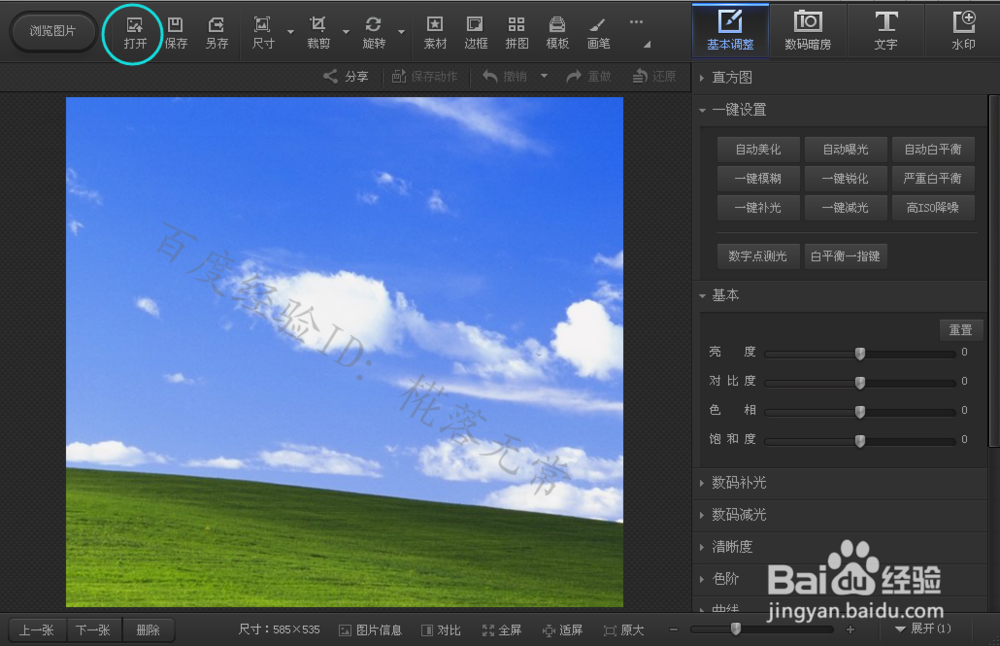View image at 原大 original size
The width and height of the screenshot is (1000, 646).
click(x=624, y=630)
